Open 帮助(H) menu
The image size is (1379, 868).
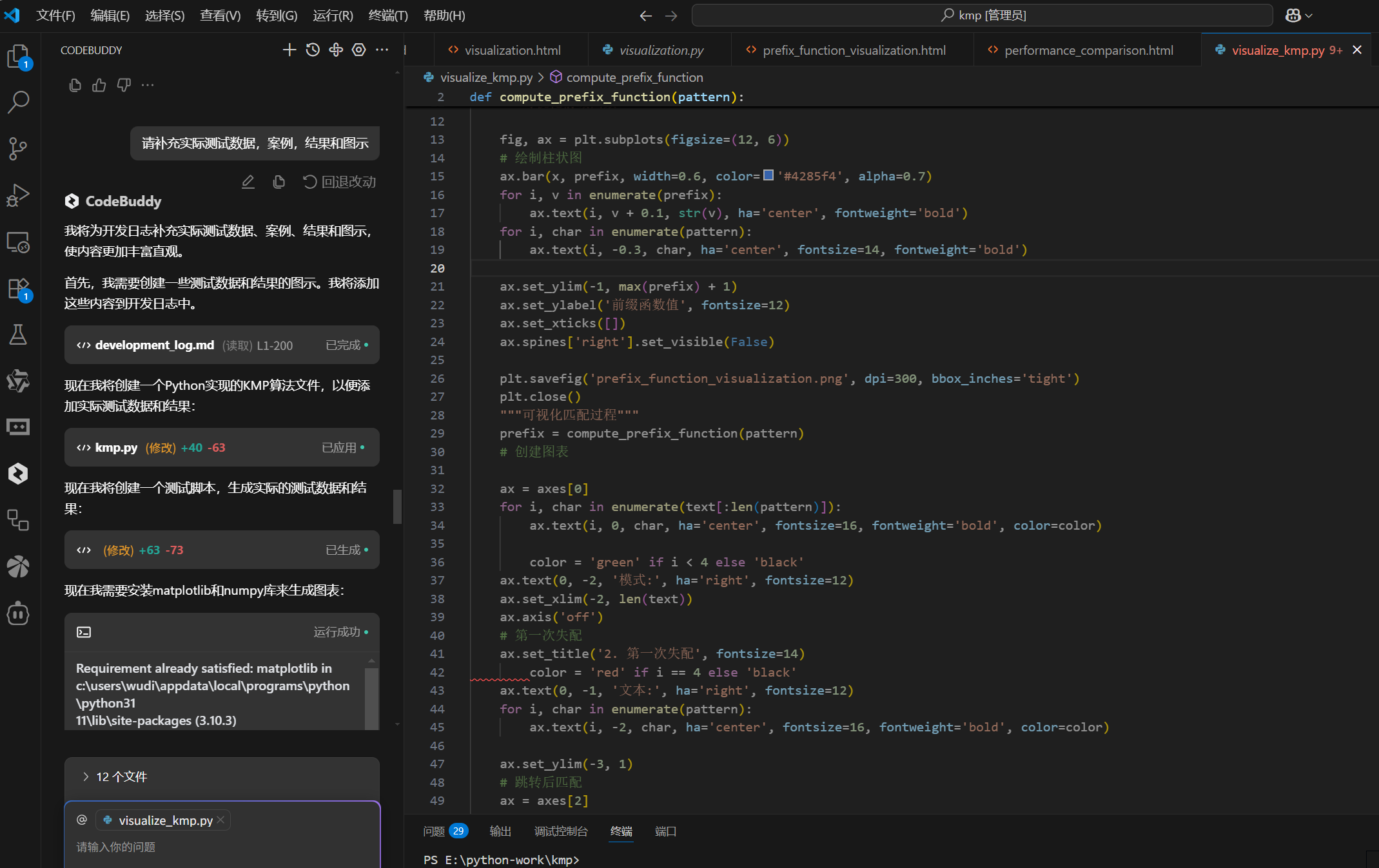(444, 15)
